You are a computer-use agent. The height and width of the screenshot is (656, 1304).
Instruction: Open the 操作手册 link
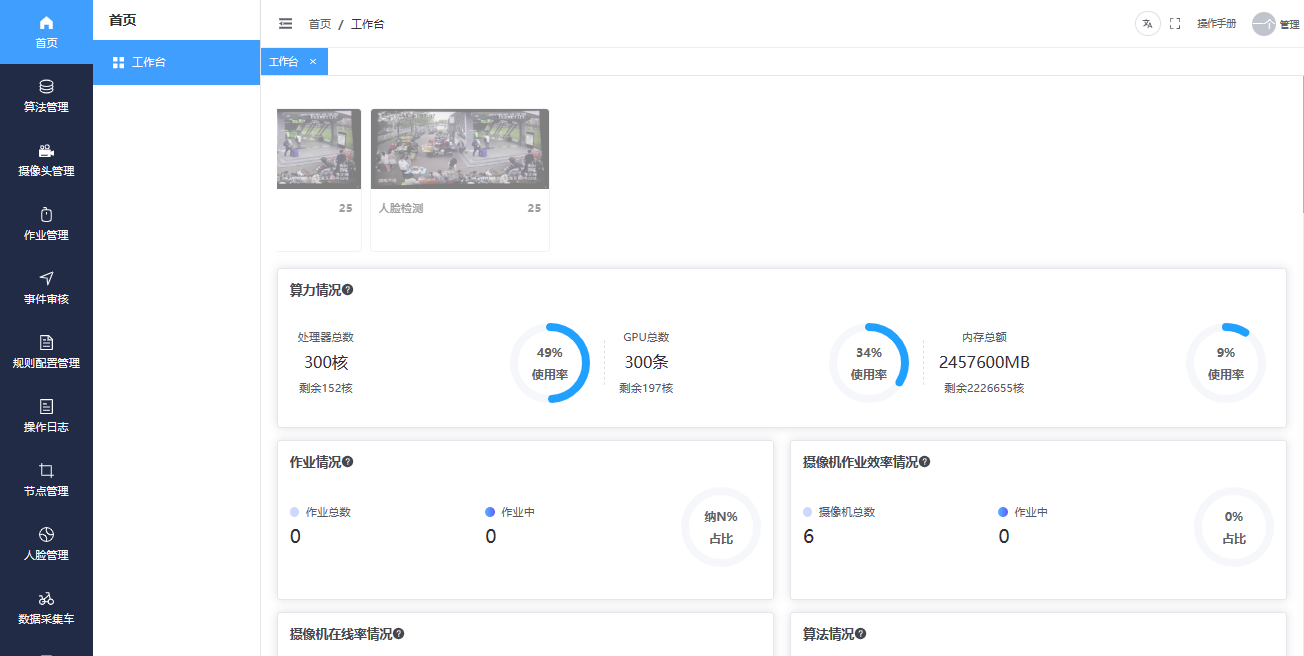[x=1216, y=24]
